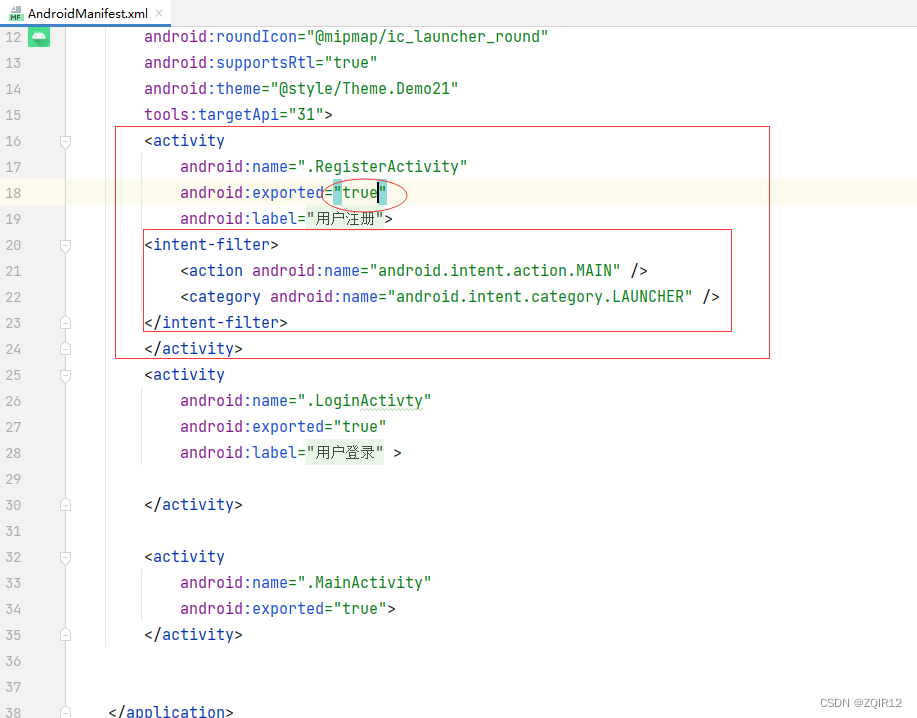Collapse the MainActivity block at line 32

pyautogui.click(x=66, y=557)
